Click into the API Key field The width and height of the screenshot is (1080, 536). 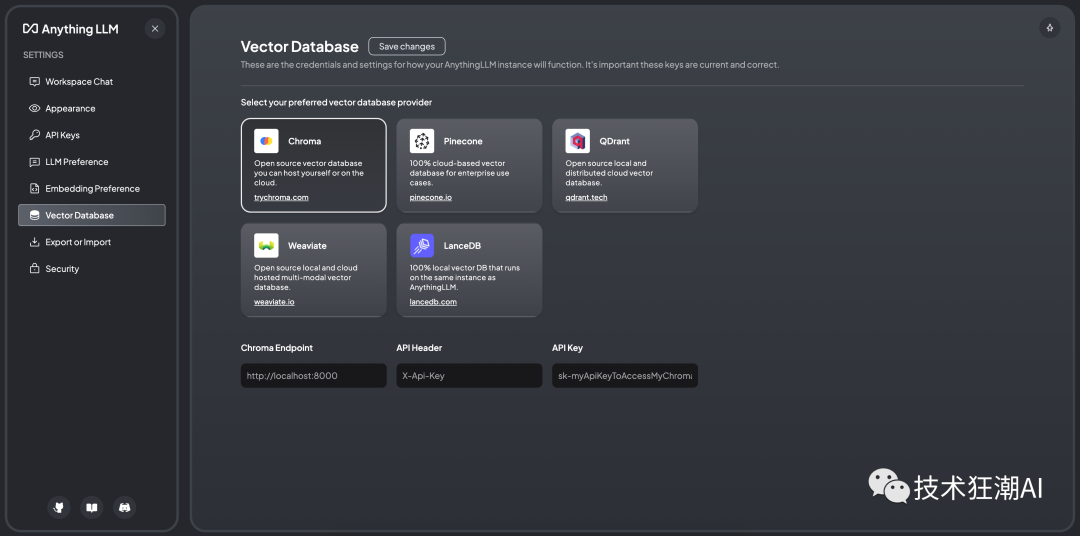[624, 376]
